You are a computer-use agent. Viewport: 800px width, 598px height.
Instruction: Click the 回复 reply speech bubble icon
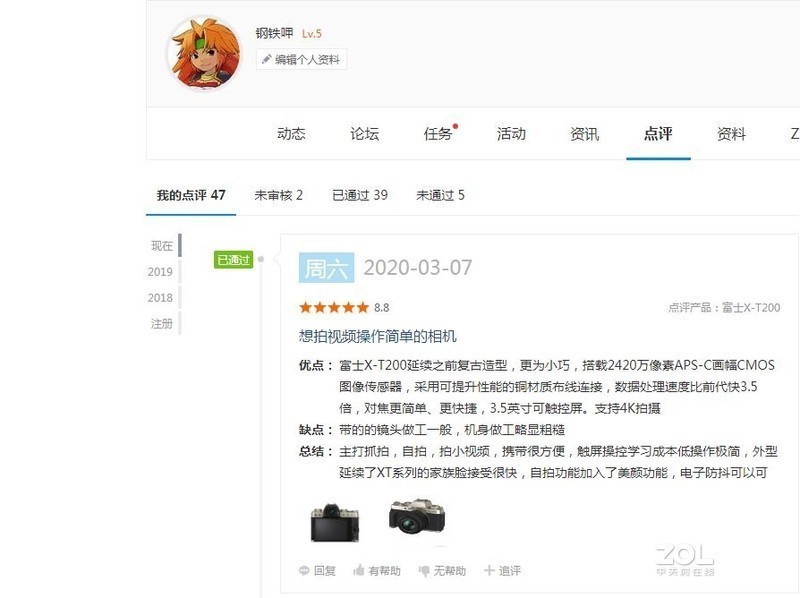[304, 570]
